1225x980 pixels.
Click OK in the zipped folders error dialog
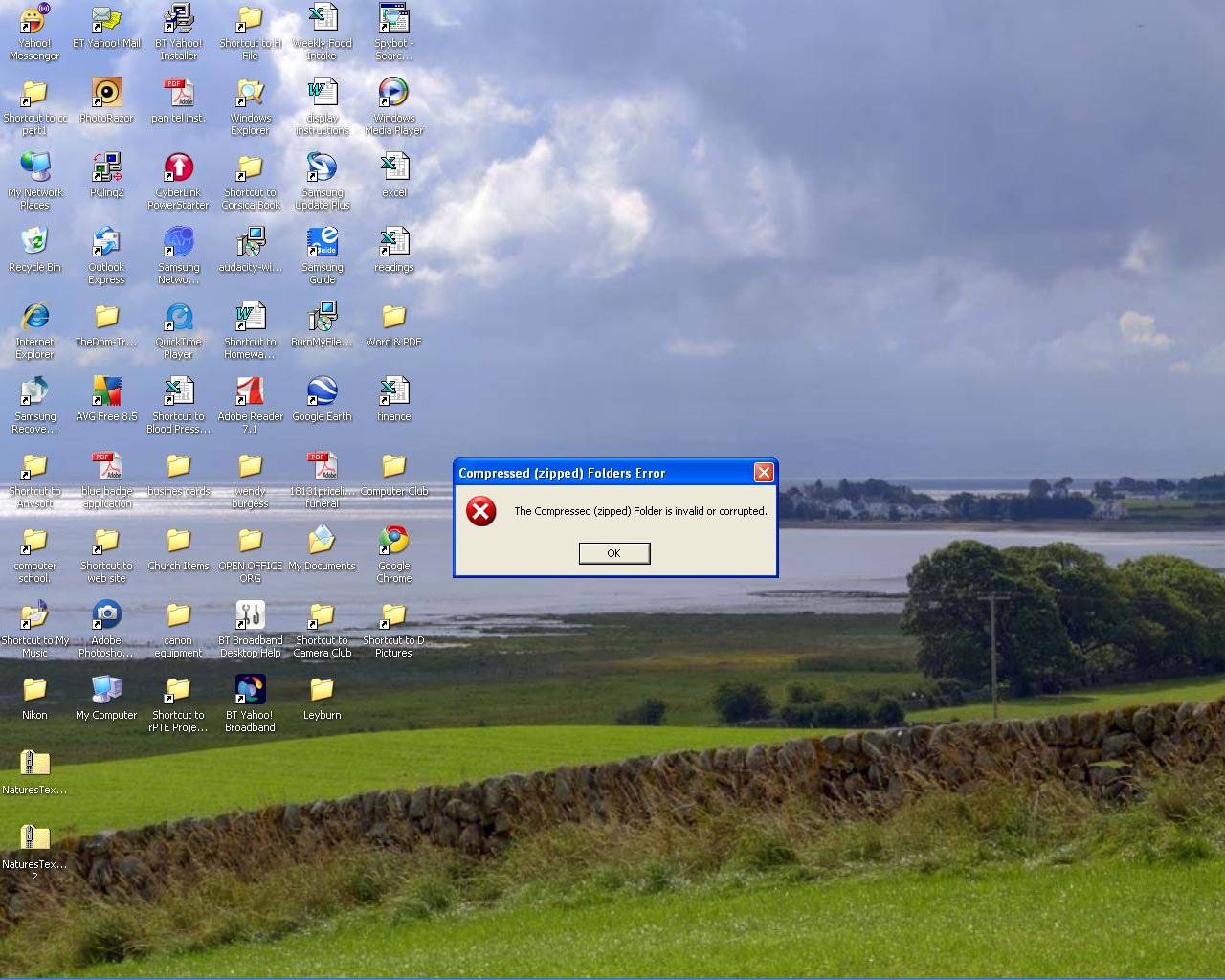point(614,553)
